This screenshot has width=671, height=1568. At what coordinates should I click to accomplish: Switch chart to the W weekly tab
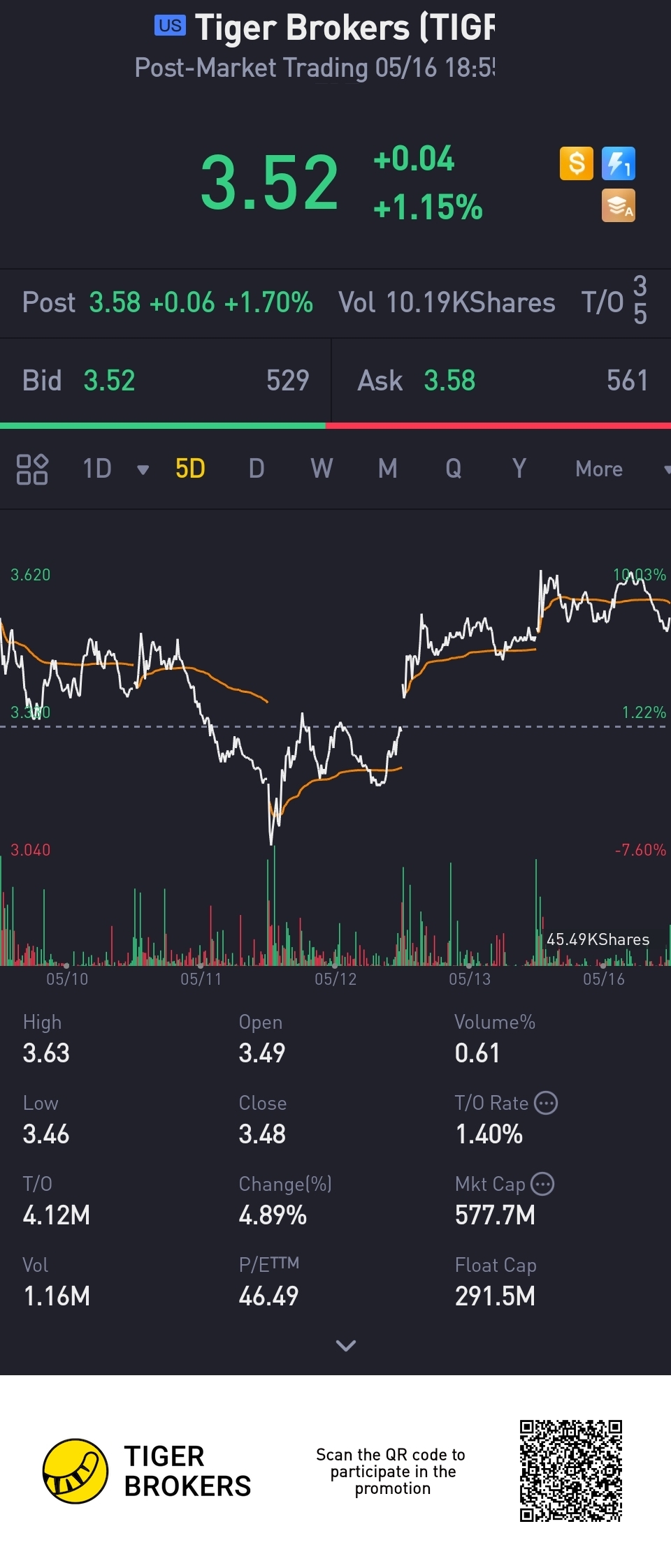tap(322, 469)
